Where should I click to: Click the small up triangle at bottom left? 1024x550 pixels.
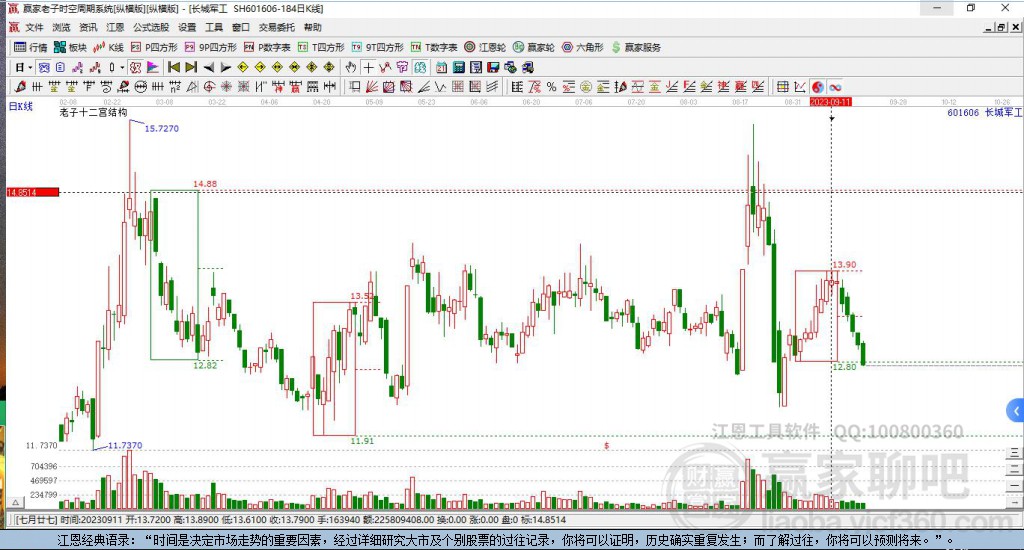[16, 502]
